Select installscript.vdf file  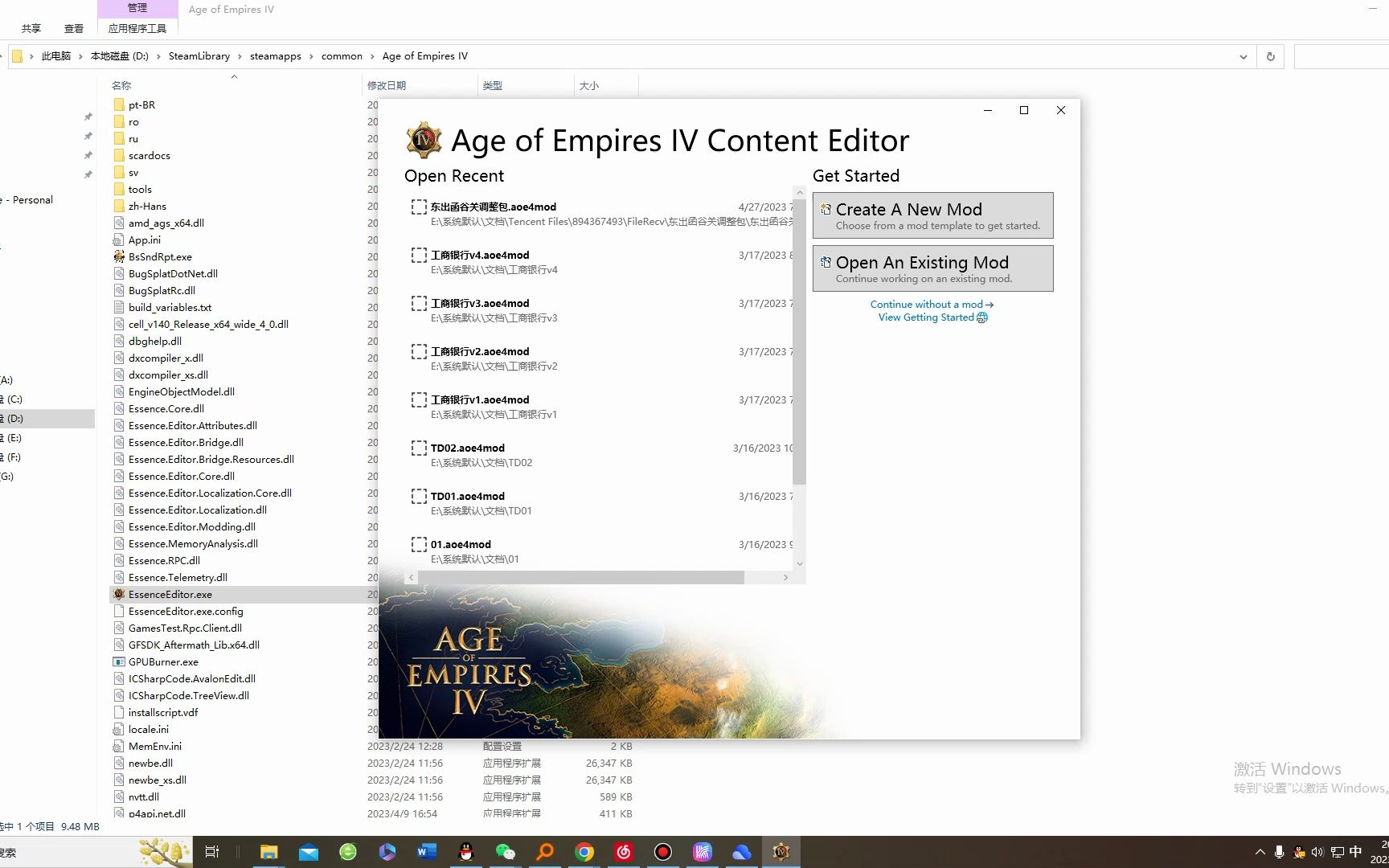click(x=163, y=713)
